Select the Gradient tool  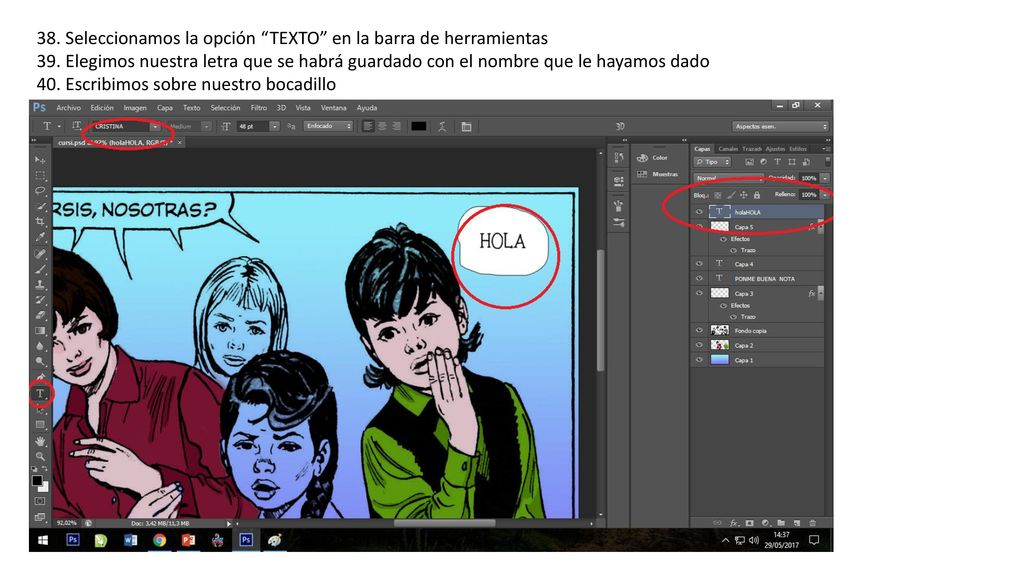click(40, 330)
